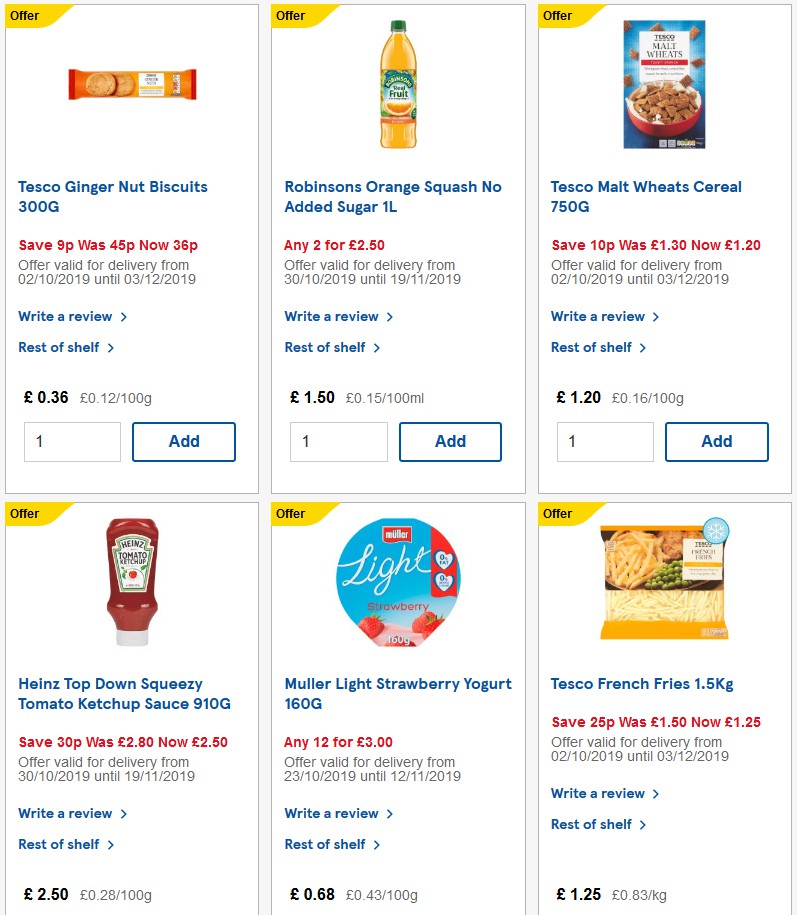797x915 pixels.
Task: Click the Muller Light Strawberry Yogurt product image
Action: (x=398, y=579)
